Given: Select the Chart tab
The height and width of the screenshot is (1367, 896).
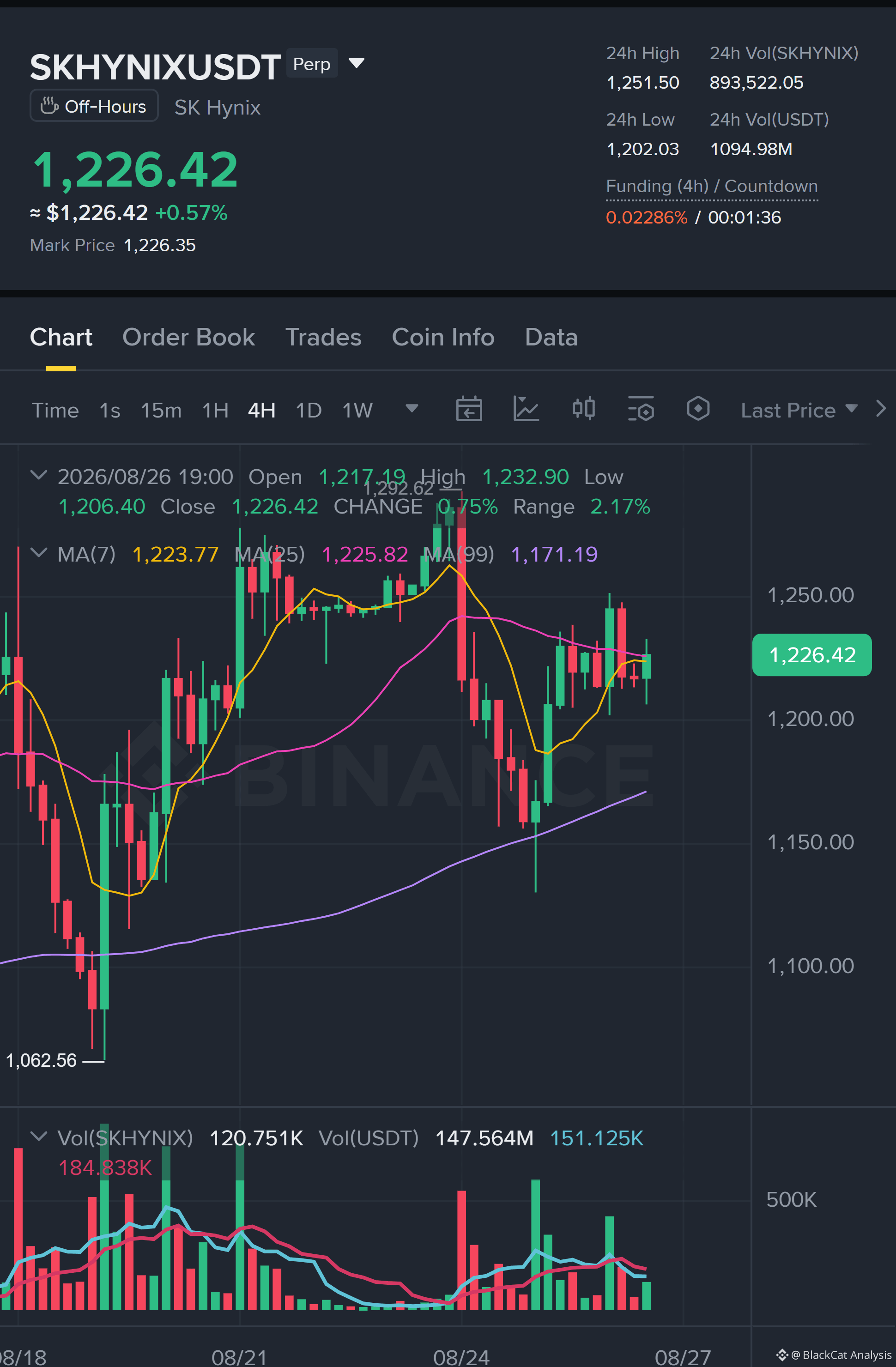Looking at the screenshot, I should pos(61,337).
